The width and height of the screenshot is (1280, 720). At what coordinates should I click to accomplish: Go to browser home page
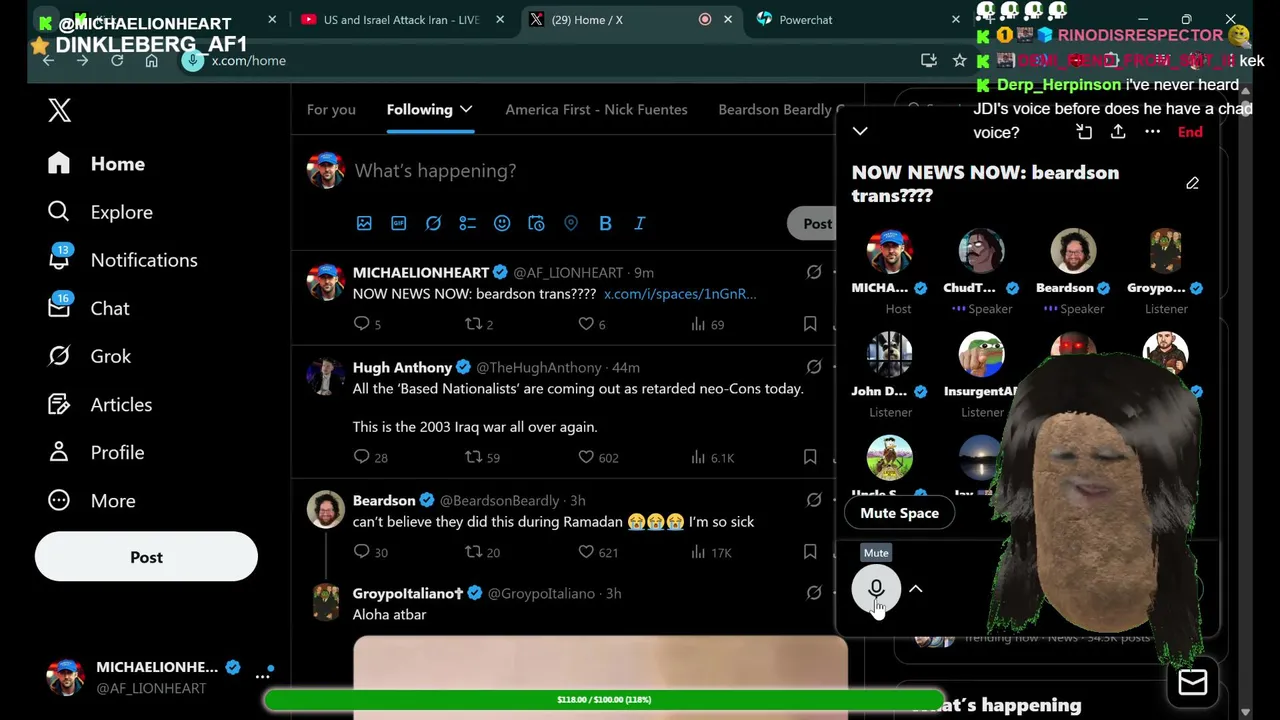pyautogui.click(x=151, y=60)
